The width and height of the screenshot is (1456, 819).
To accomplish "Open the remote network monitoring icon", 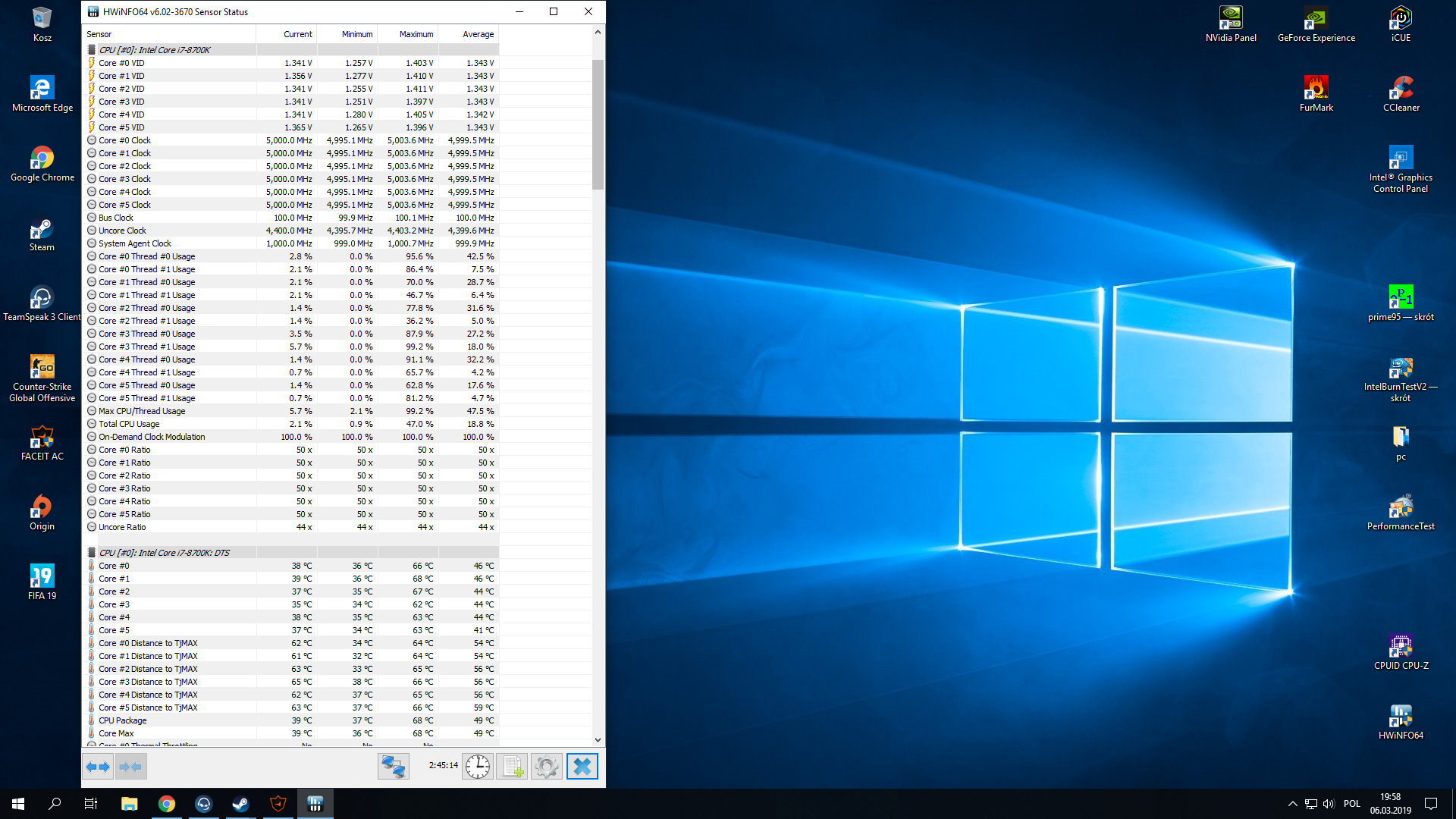I will tap(393, 767).
